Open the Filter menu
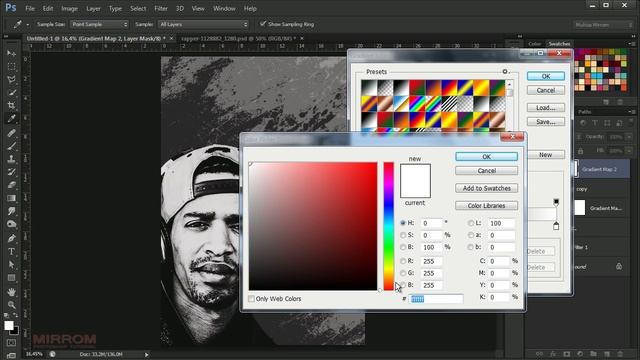Screen dimensions: 640x360 (161, 8)
